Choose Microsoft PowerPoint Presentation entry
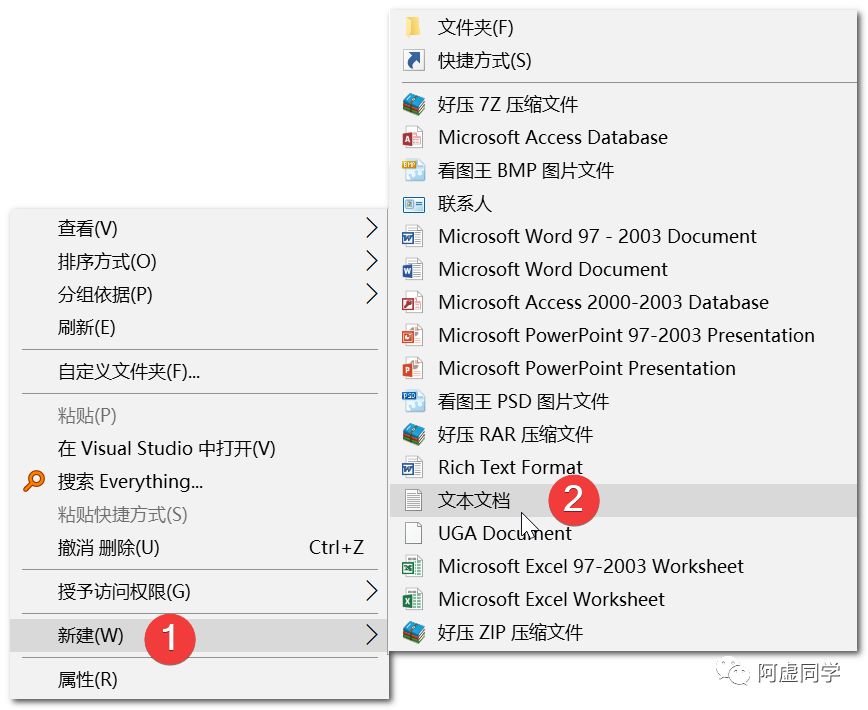This screenshot has height=710, width=868. [x=623, y=369]
